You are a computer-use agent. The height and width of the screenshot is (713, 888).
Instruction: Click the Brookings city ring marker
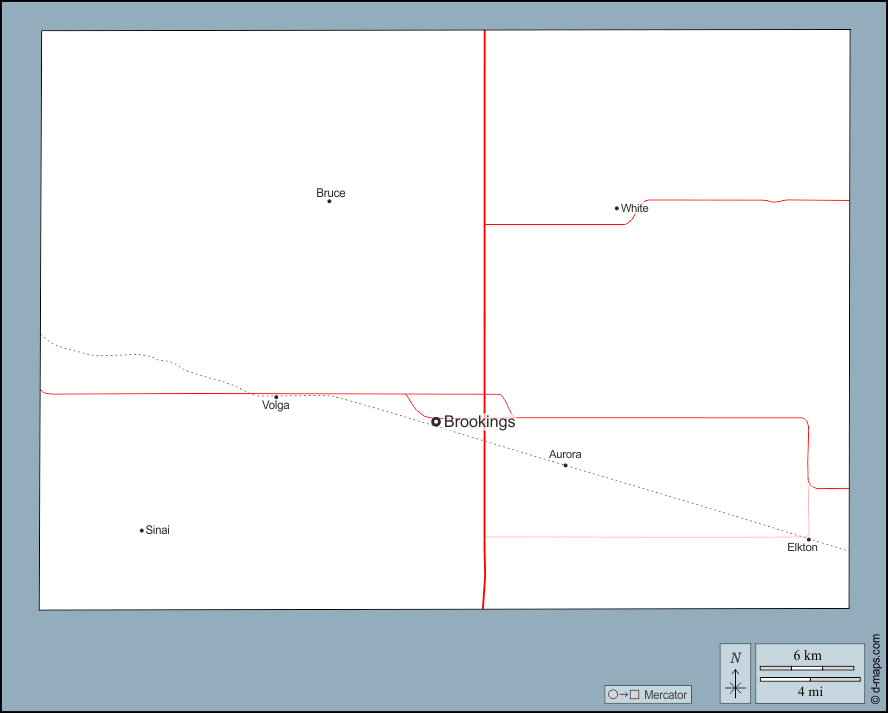436,422
